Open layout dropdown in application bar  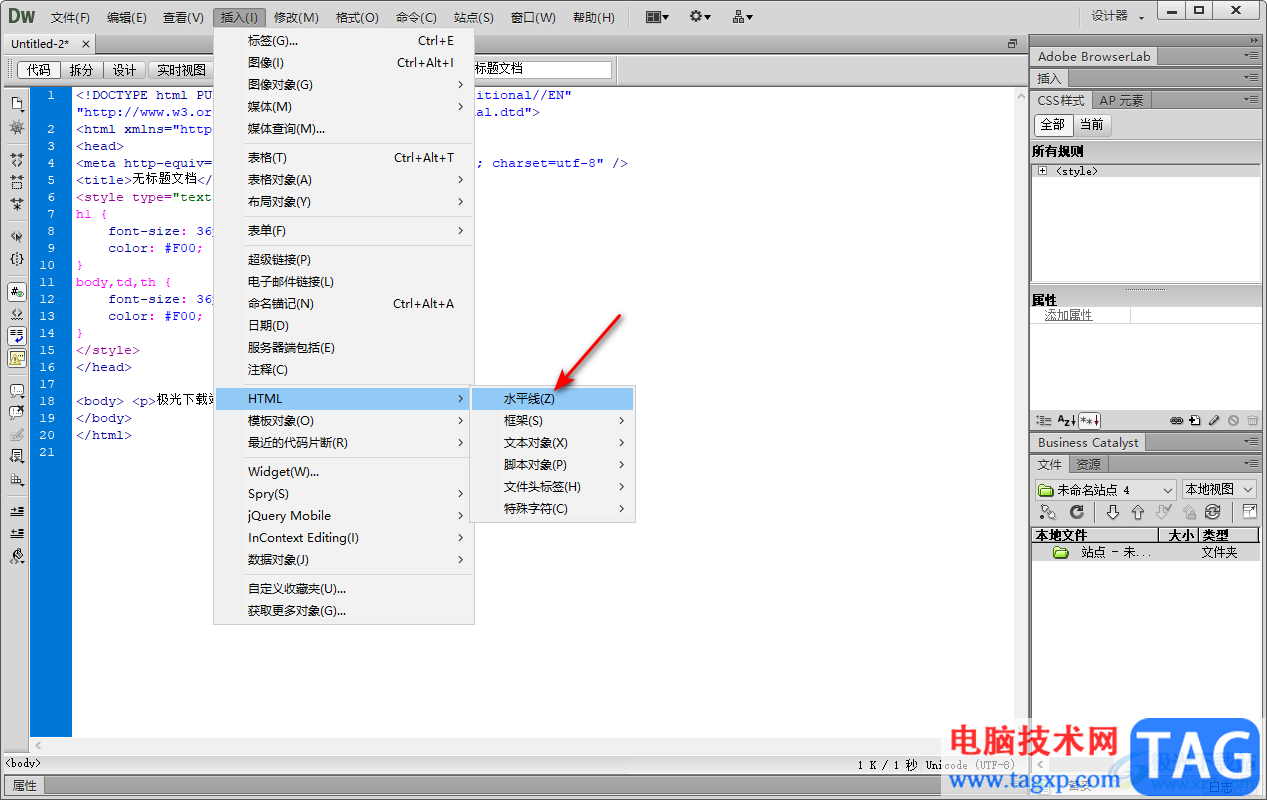[x=657, y=17]
